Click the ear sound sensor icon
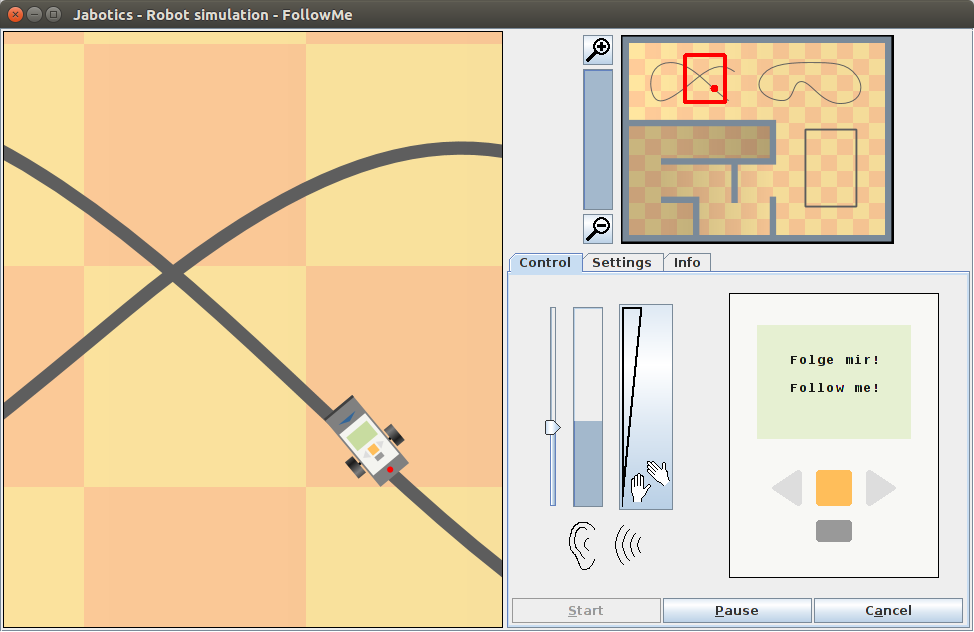974x632 pixels. 583,546
